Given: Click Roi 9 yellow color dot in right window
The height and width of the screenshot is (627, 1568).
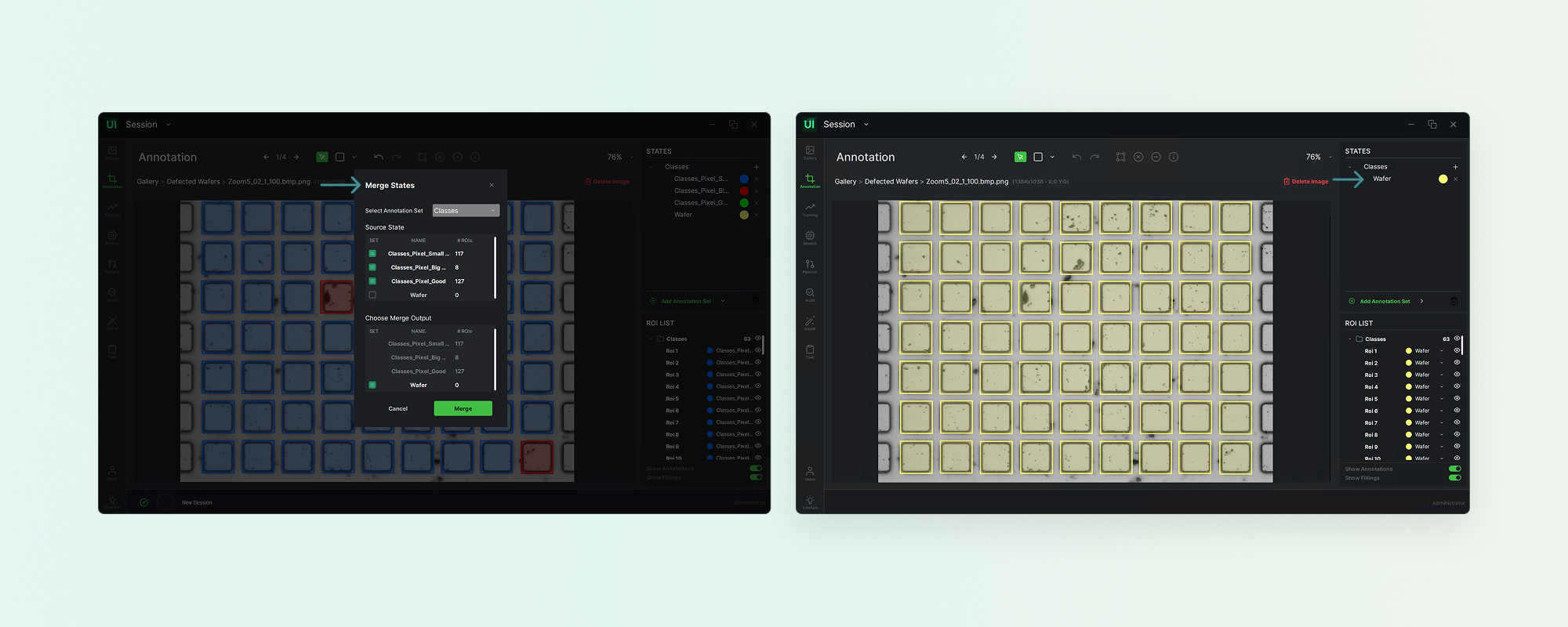Looking at the screenshot, I should tap(1409, 447).
